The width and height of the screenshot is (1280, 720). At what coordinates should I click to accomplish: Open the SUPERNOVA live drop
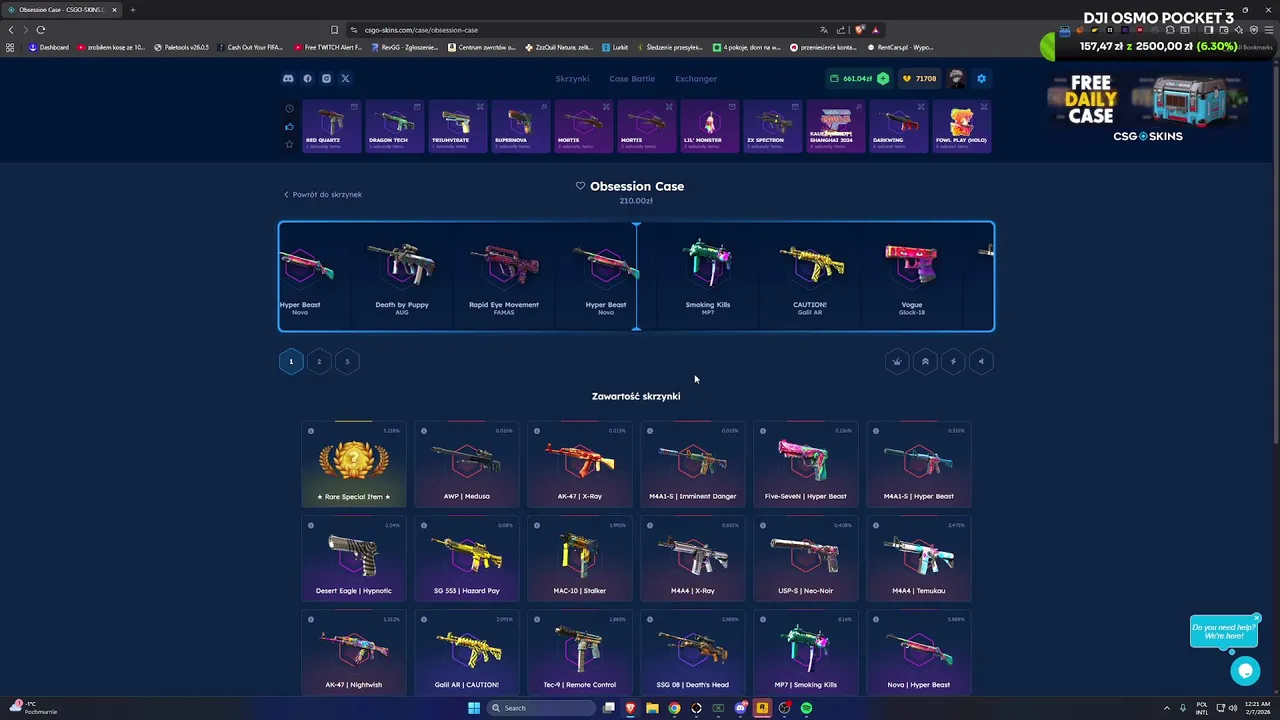[x=520, y=126]
